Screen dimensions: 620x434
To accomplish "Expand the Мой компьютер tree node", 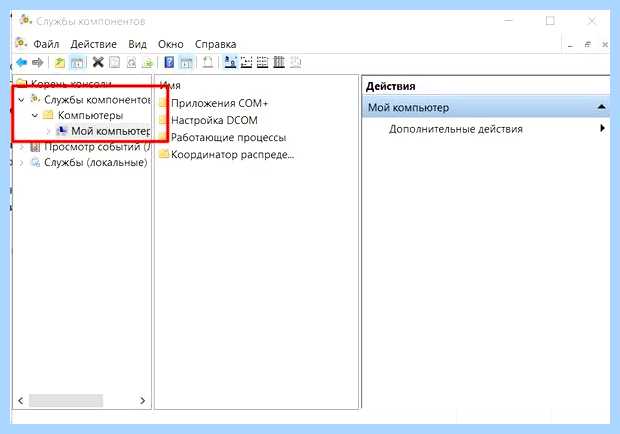I will [48, 131].
